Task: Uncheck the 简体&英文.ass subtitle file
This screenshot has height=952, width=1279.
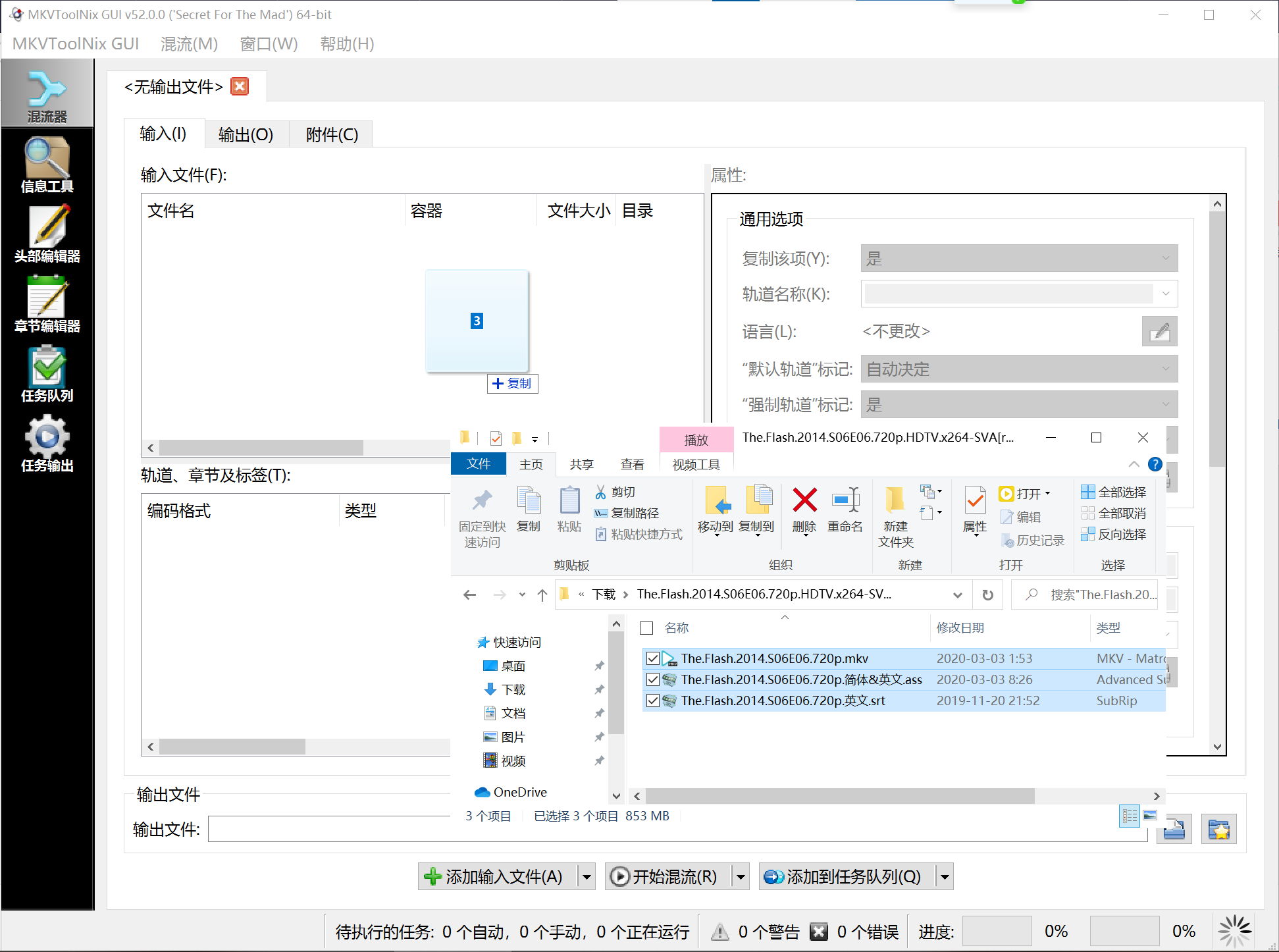Action: [x=652, y=679]
